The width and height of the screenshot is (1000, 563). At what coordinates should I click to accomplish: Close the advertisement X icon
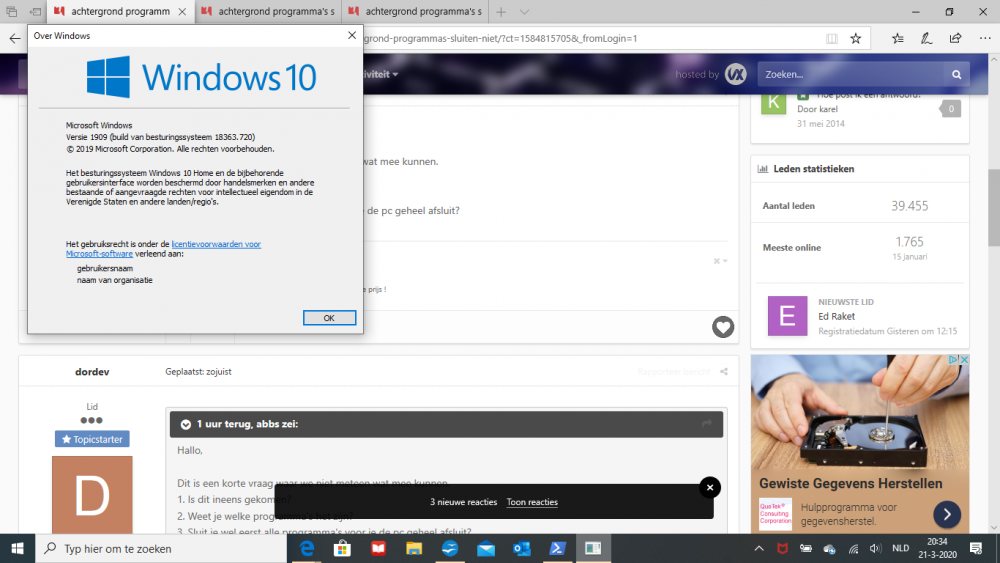[964, 360]
